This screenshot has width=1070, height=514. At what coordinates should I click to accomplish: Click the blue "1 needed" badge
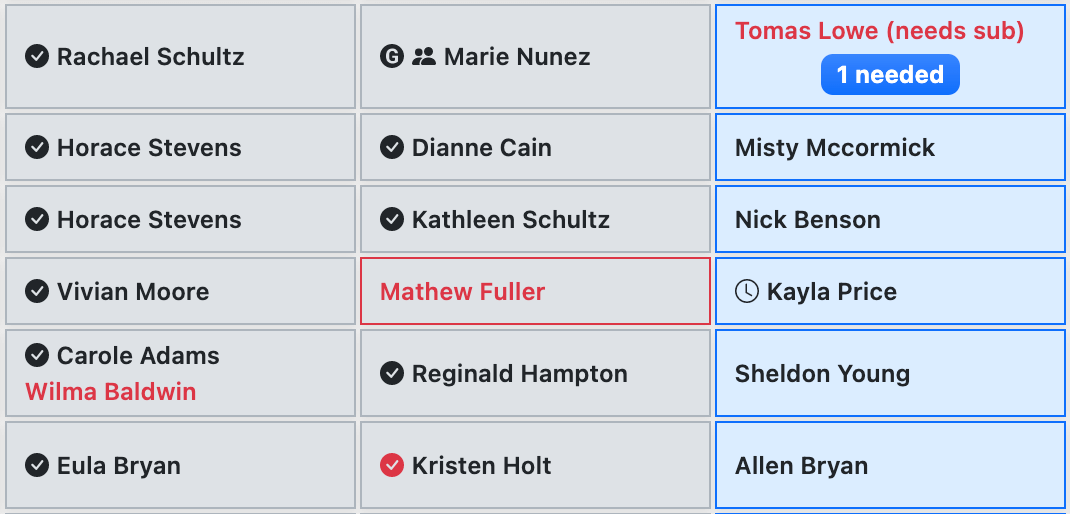tap(890, 75)
